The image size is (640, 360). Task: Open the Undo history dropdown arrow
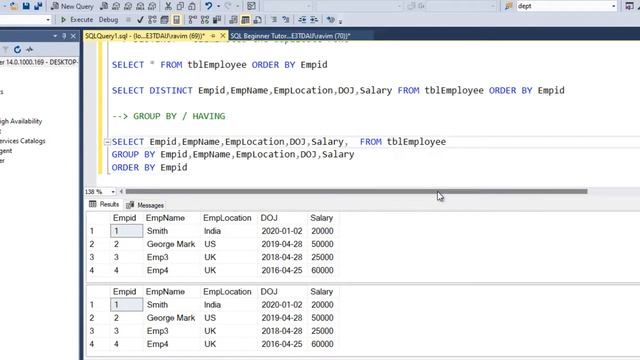(218, 6)
